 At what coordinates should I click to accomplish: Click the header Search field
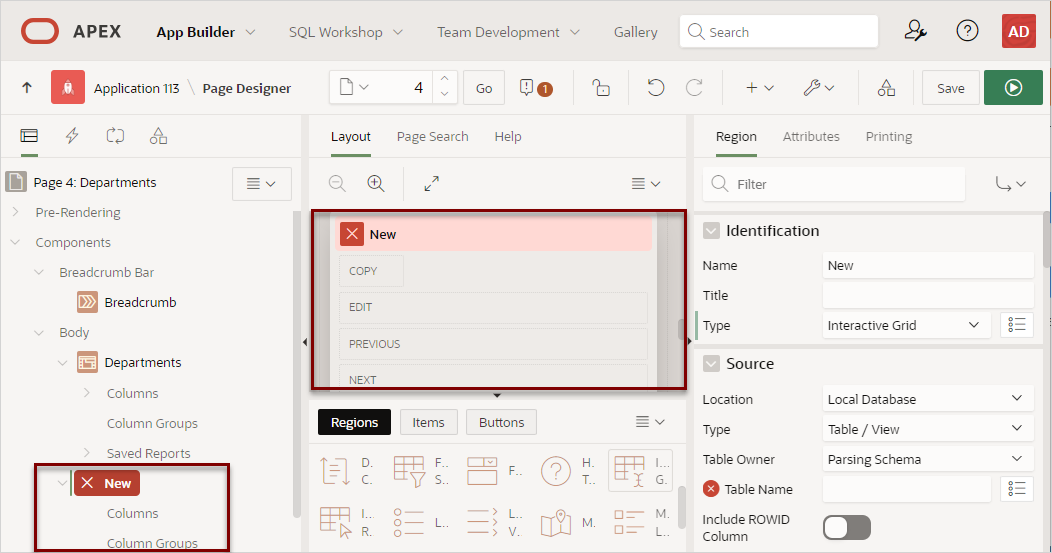[x=778, y=32]
